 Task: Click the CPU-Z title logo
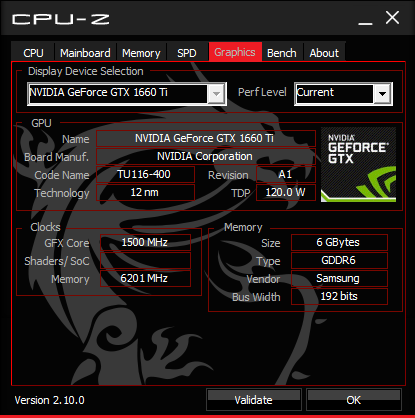coord(61,19)
